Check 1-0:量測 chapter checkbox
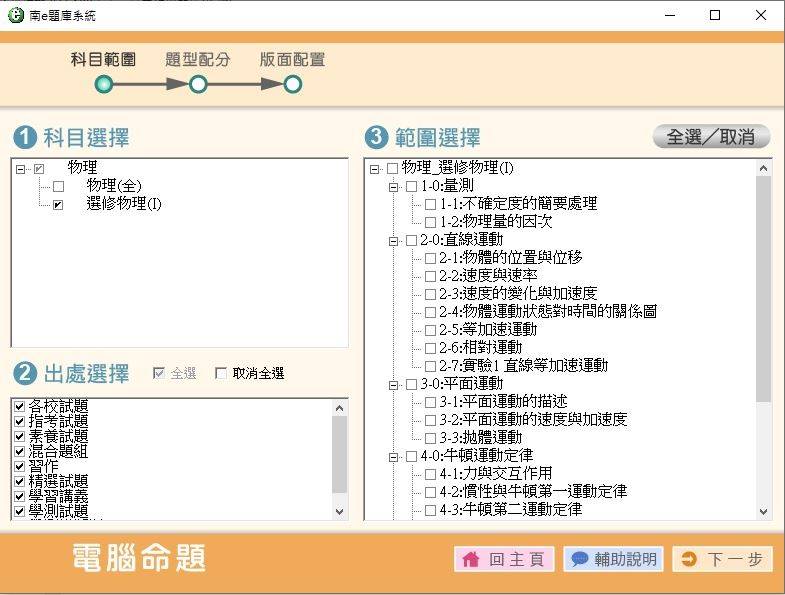Image resolution: width=785 pixels, height=595 pixels. click(x=412, y=186)
